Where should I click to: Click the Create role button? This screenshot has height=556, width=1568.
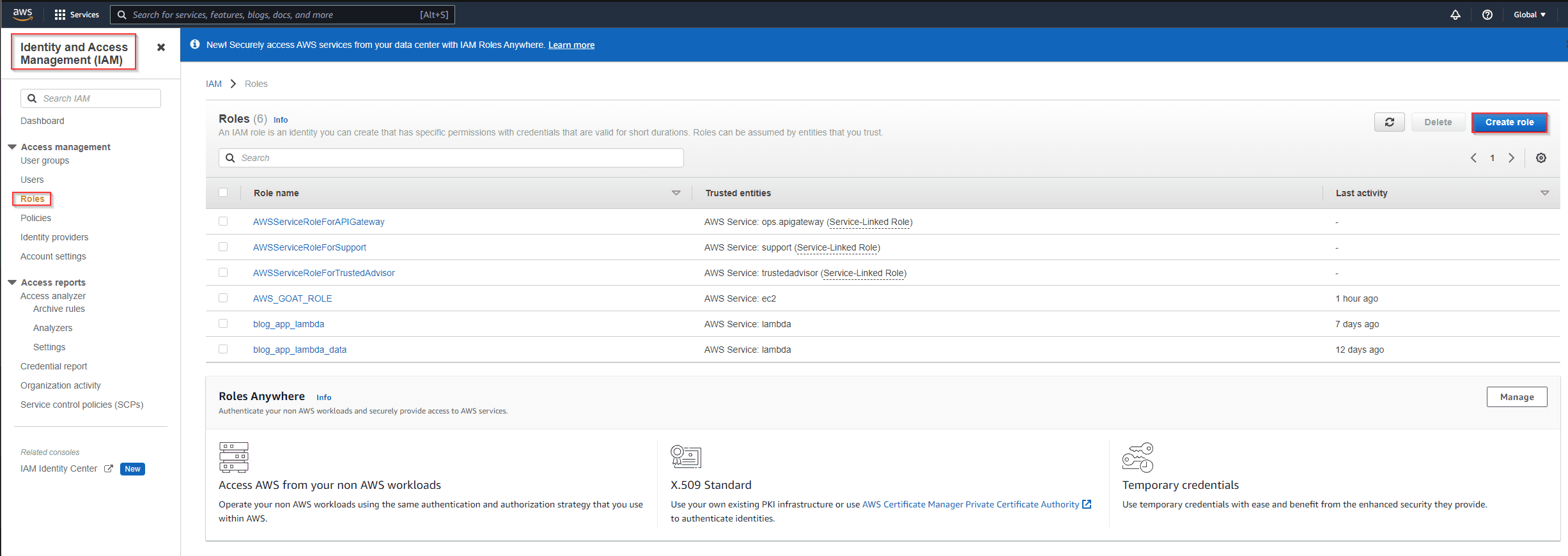point(1509,122)
